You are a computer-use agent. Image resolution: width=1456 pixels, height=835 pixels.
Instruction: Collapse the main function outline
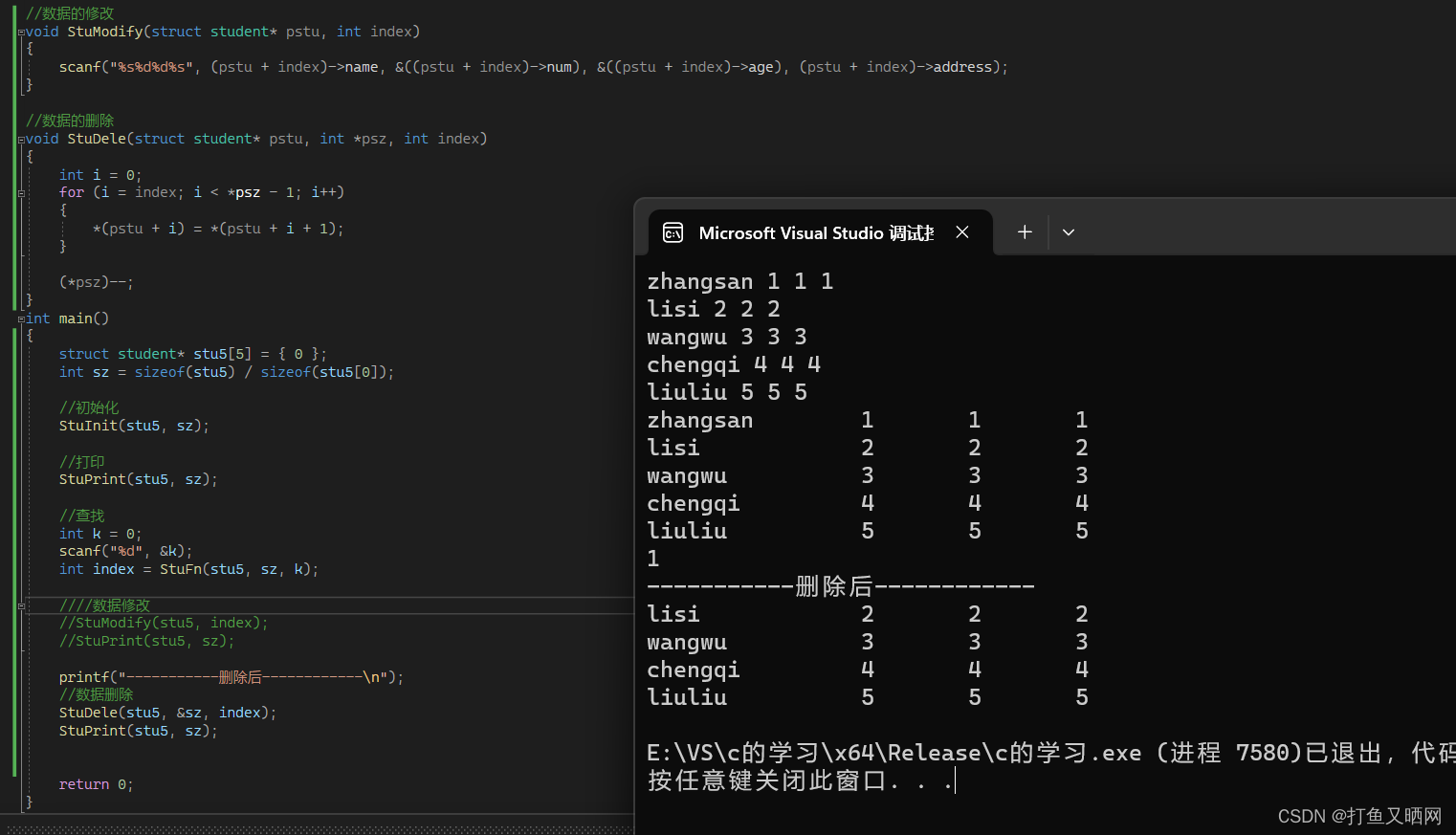pyautogui.click(x=21, y=319)
